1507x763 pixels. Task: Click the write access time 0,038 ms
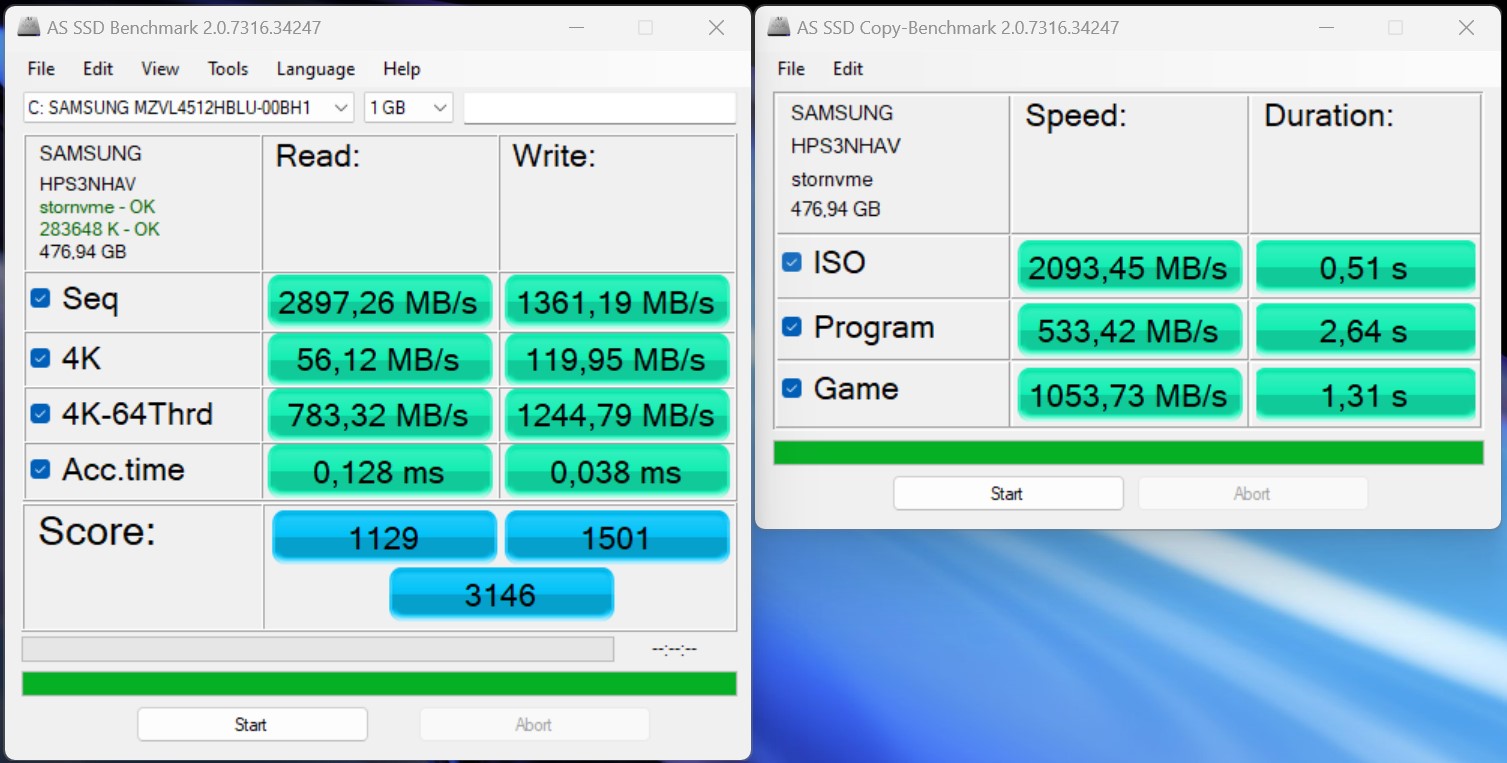tap(617, 471)
